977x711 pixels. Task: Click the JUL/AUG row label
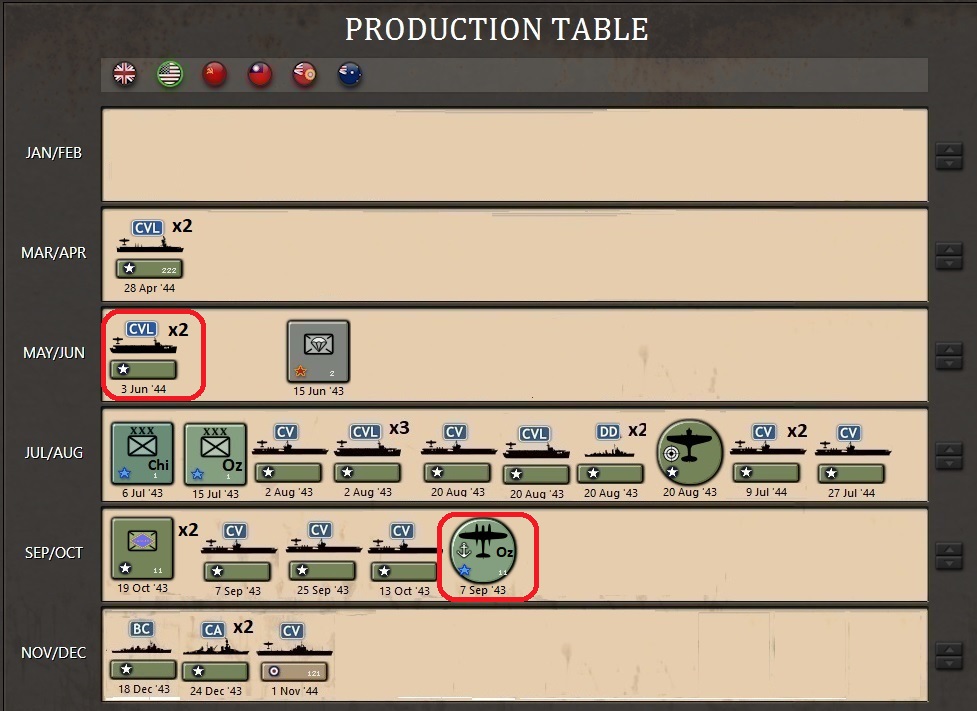coord(54,453)
